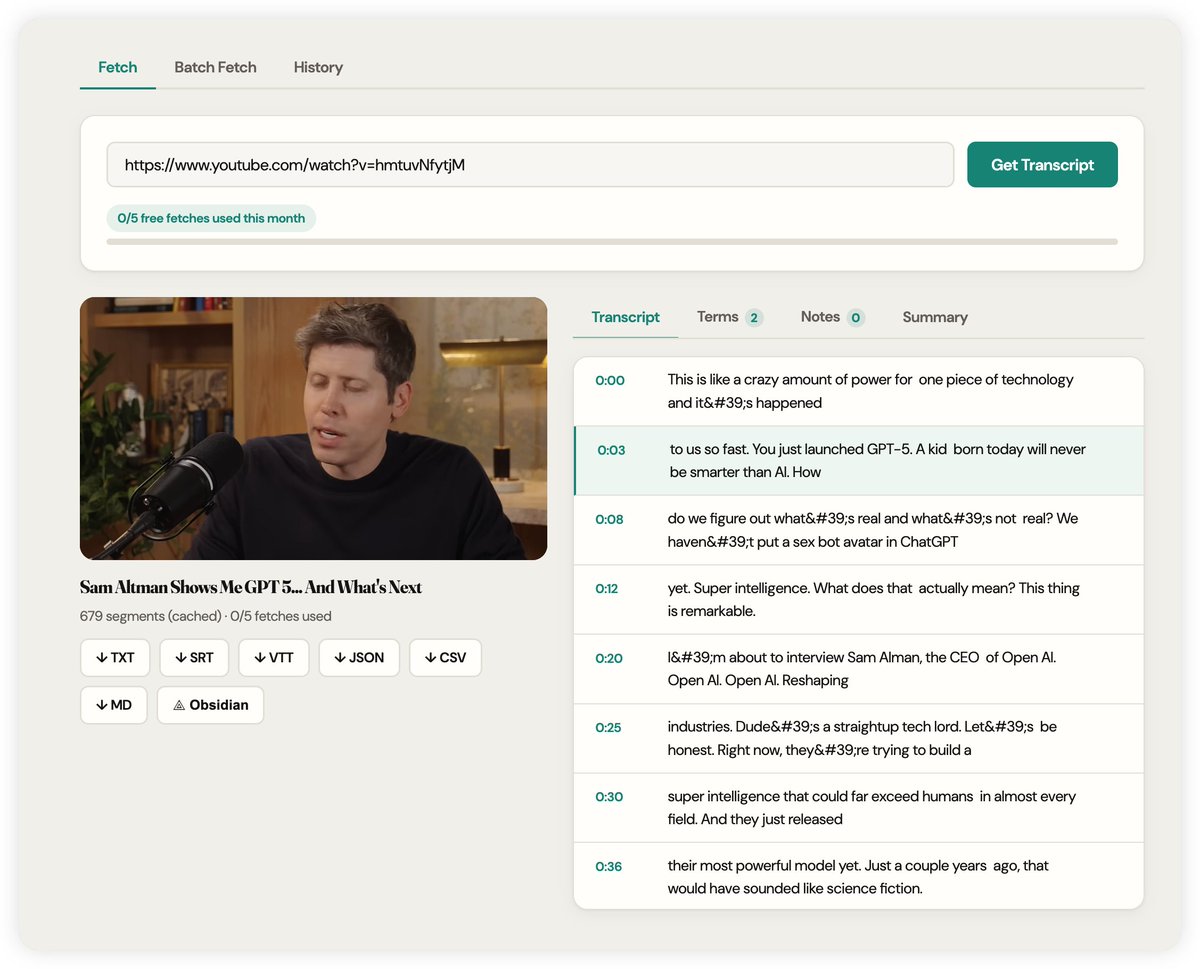Click the 0/5 free fetches used badge

211,218
